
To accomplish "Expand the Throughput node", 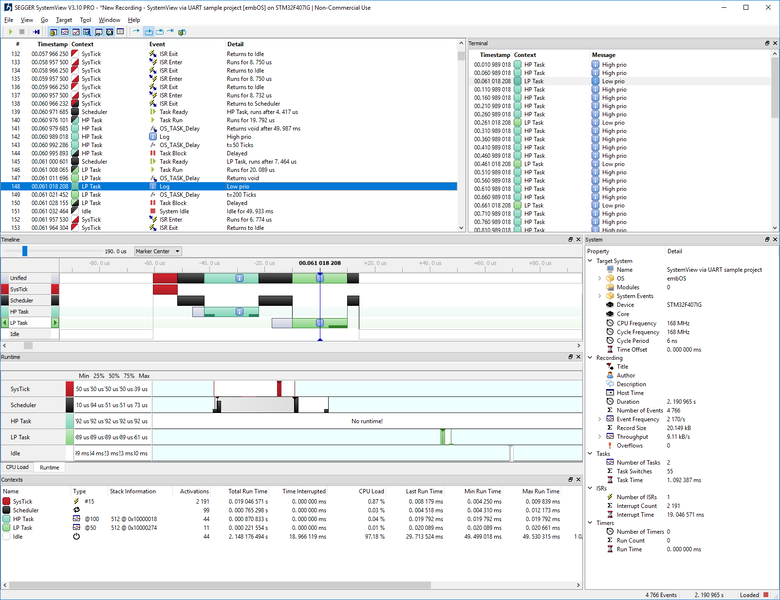I will [x=599, y=436].
